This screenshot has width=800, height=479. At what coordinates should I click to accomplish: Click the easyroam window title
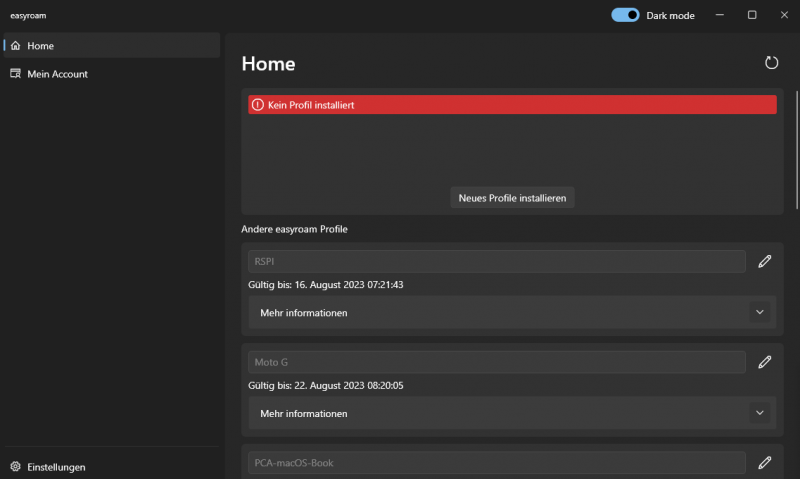tap(28, 15)
